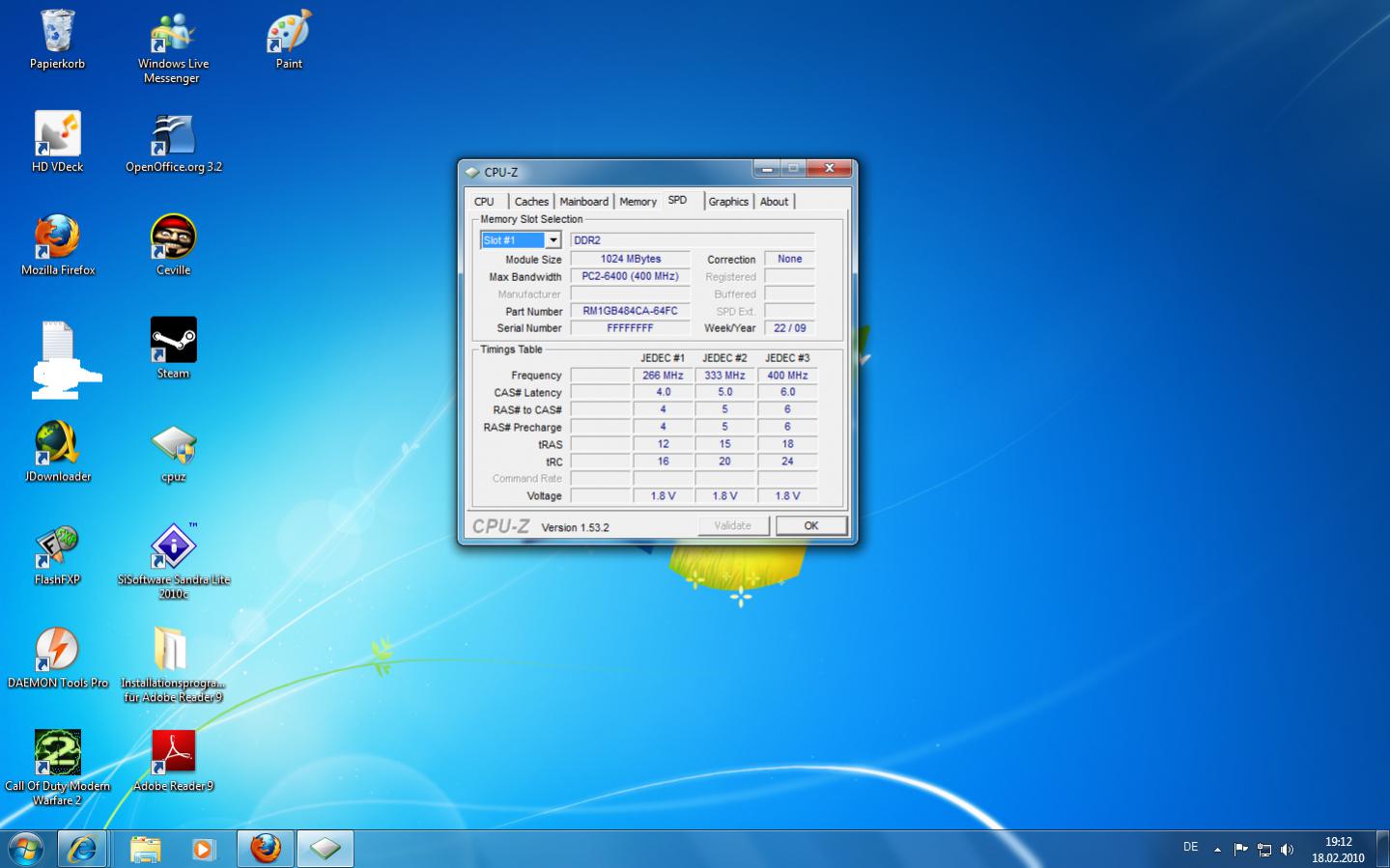Select Call Of Duty Modern Warfare 2 icon
Viewport: 1390px width, 868px height.
57,768
